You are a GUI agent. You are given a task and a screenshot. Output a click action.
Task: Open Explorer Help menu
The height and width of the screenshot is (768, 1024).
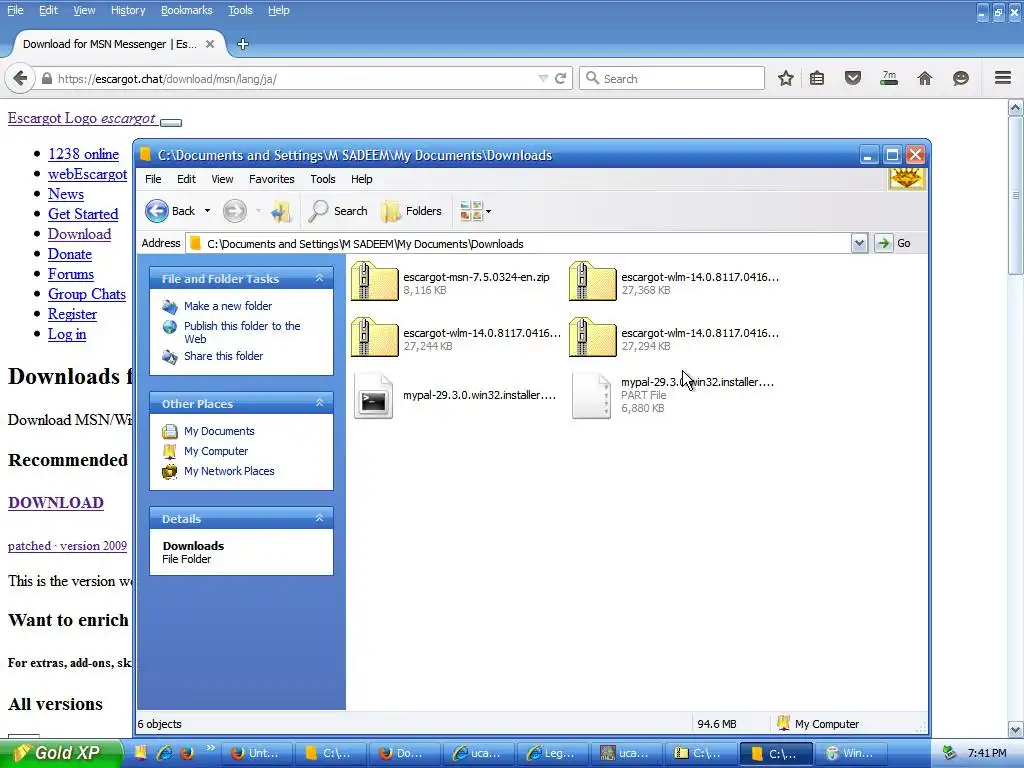pyautogui.click(x=361, y=179)
